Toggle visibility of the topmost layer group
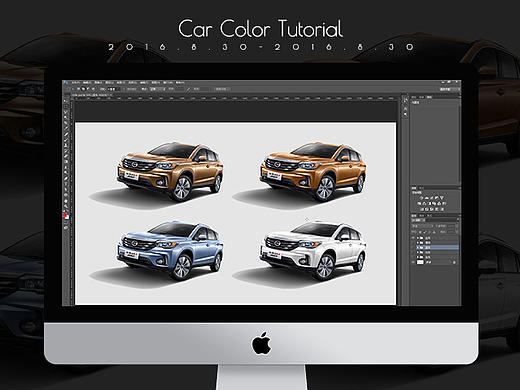Image resolution: width=520 pixels, height=390 pixels. (413, 238)
